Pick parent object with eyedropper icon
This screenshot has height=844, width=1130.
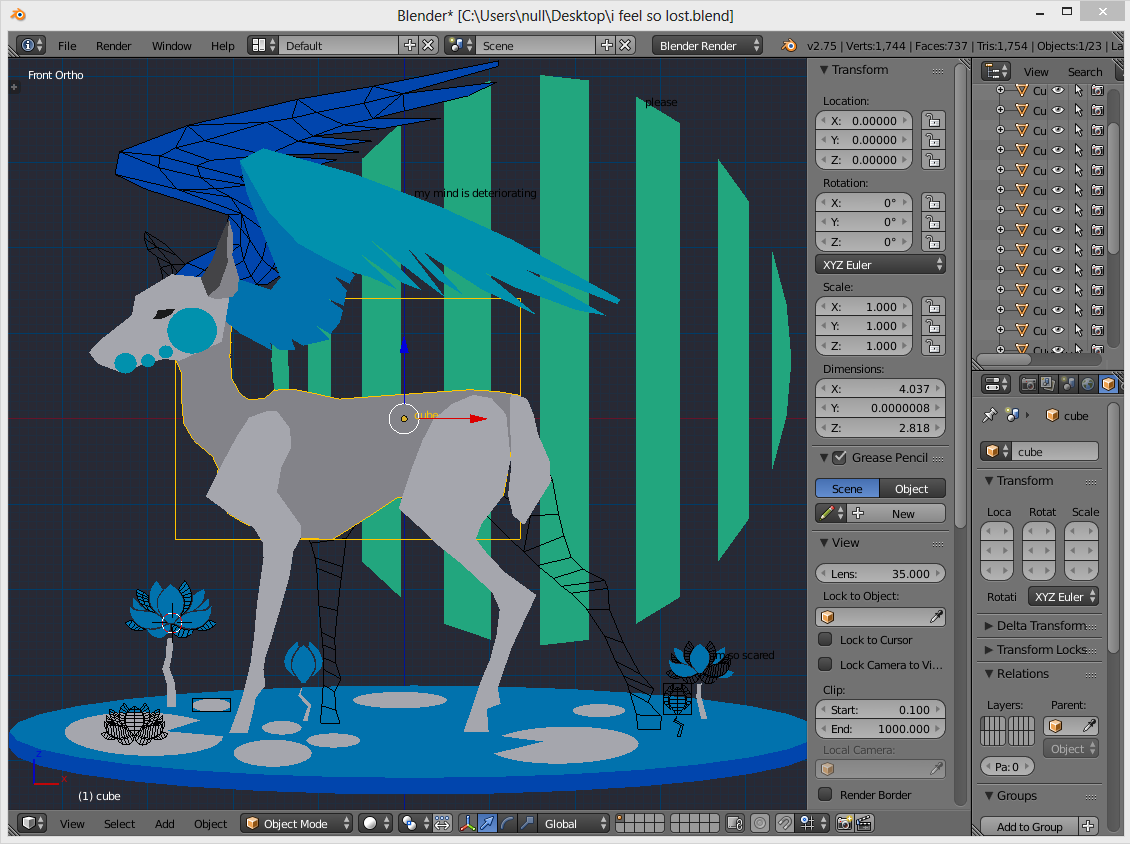pyautogui.click(x=1089, y=726)
